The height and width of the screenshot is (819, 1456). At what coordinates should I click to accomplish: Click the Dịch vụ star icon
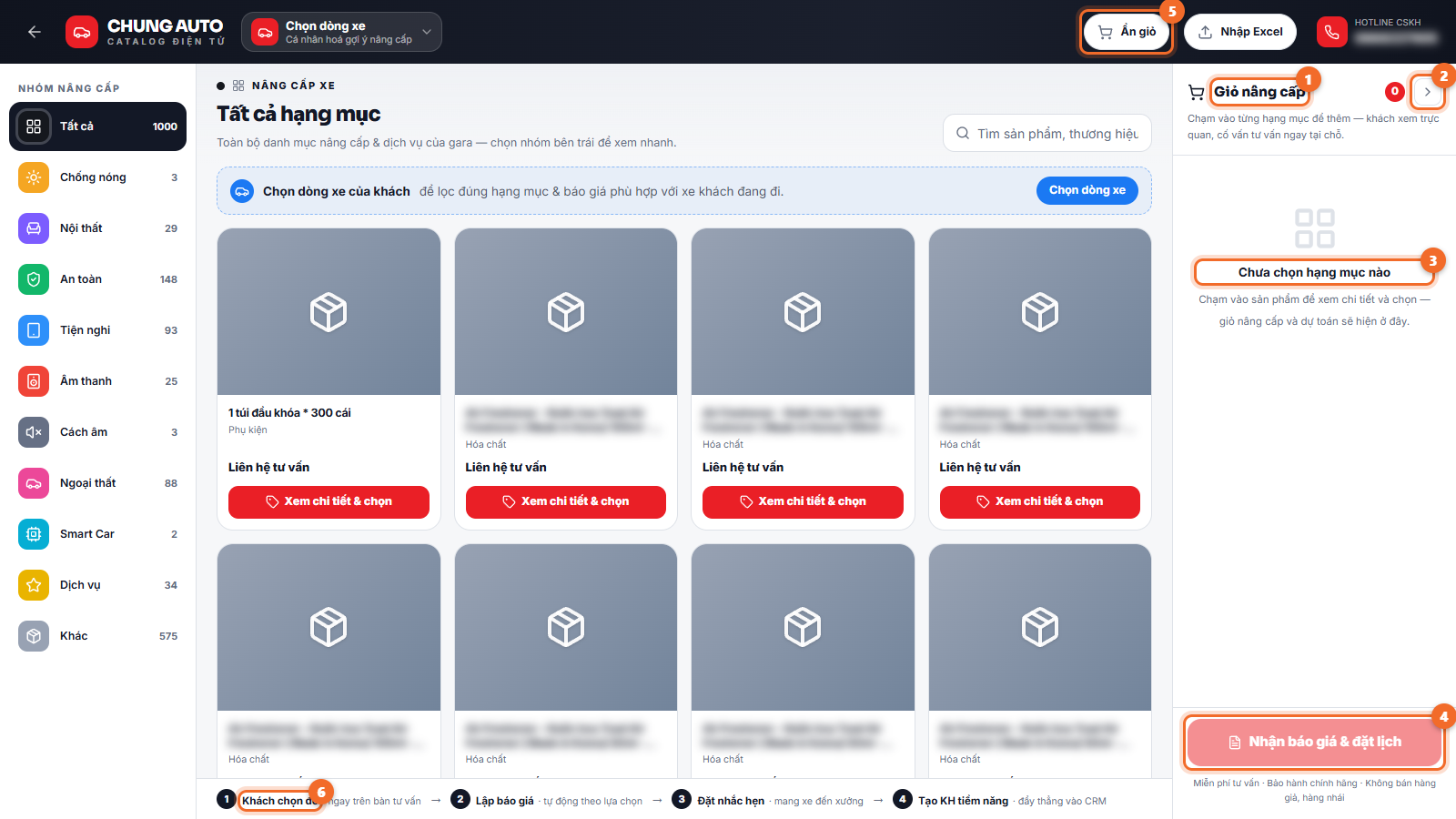(34, 585)
